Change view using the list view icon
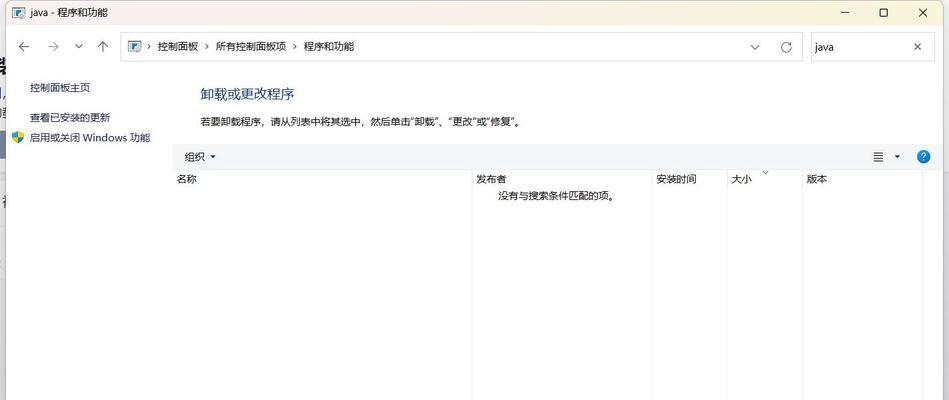This screenshot has width=949, height=400. [878, 157]
